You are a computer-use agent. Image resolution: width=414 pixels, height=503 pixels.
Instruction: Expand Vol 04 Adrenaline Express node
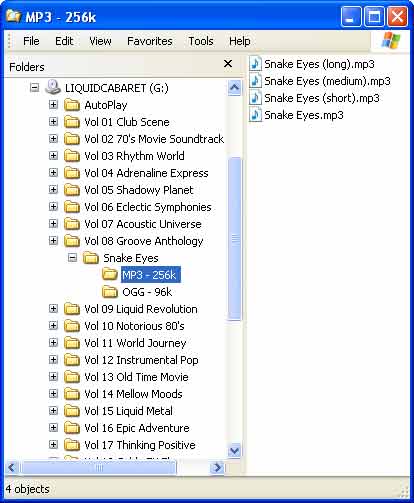[53, 173]
